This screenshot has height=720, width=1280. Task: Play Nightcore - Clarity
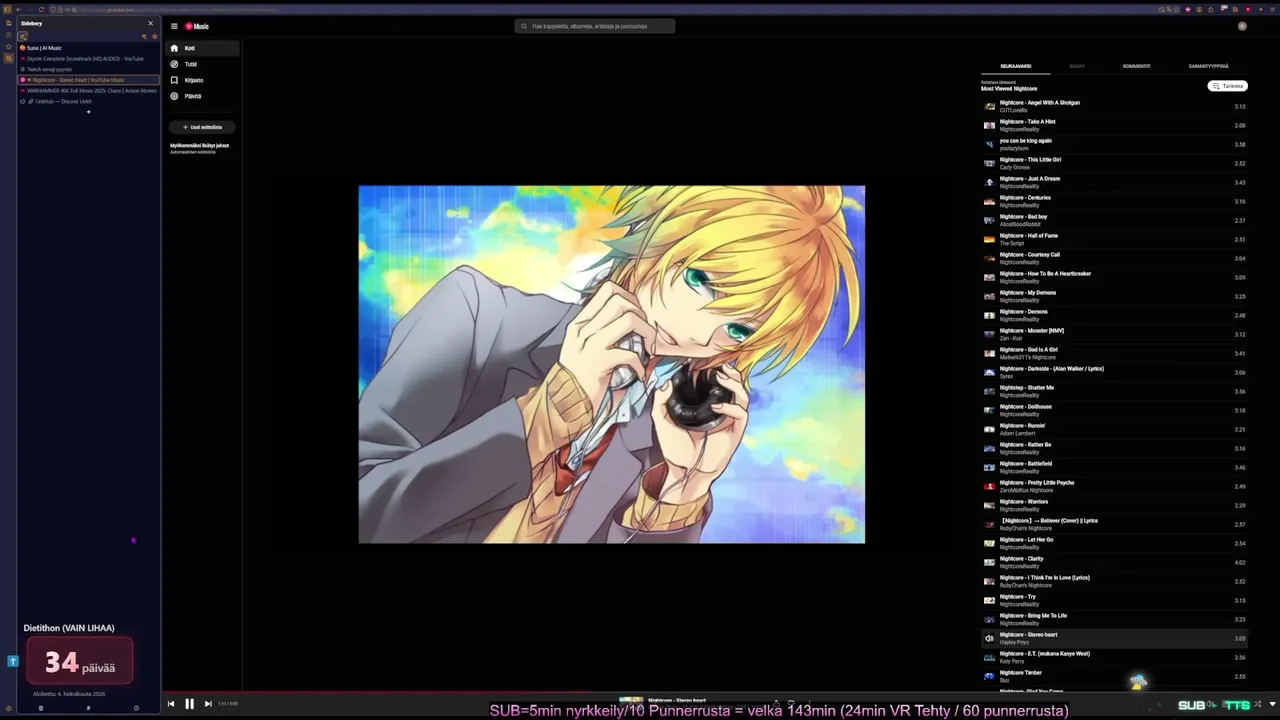pyautogui.click(x=1115, y=562)
